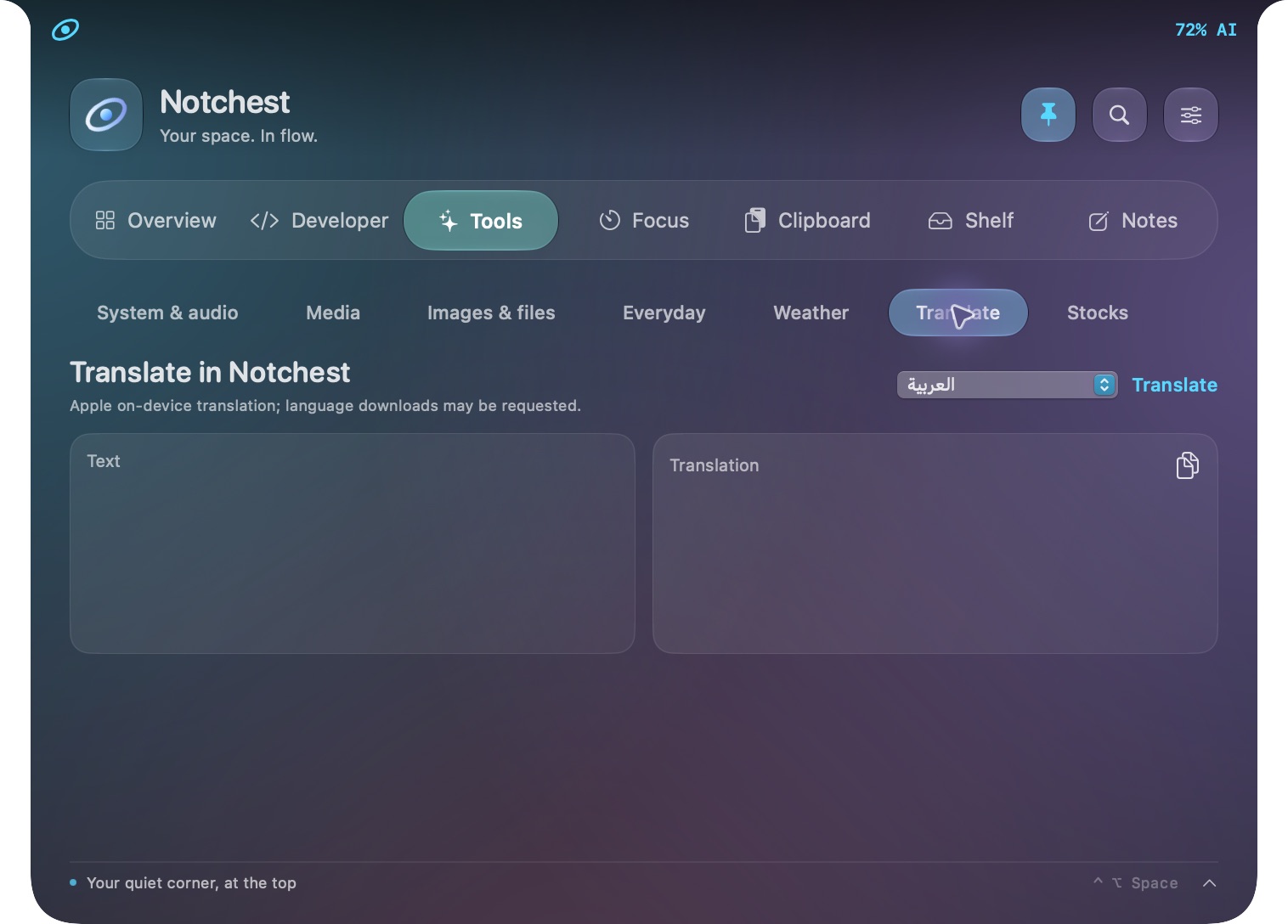Open the Focus tab
Screen dimensions: 1288x924
(x=644, y=221)
